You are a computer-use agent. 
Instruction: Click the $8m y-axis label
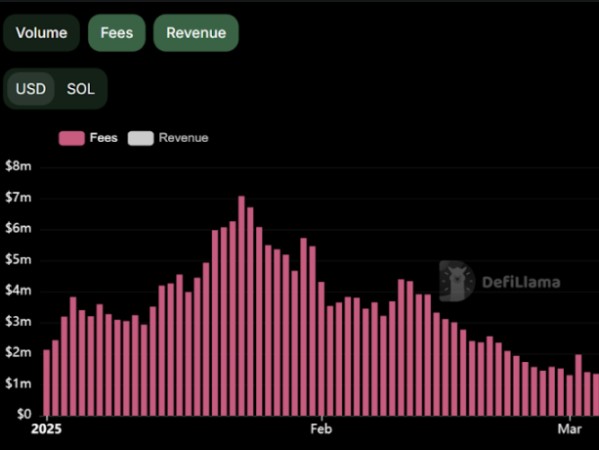pyautogui.click(x=18, y=166)
